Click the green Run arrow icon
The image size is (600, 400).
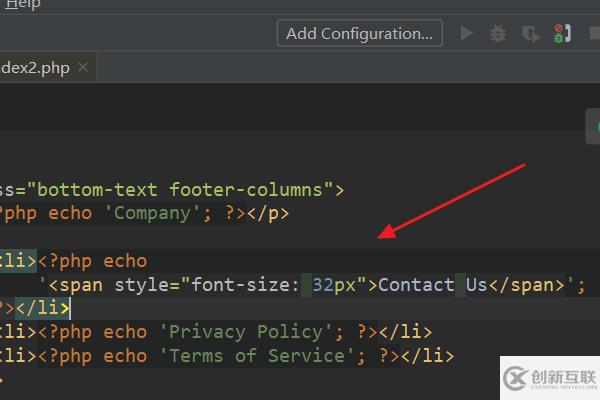pyautogui.click(x=466, y=33)
